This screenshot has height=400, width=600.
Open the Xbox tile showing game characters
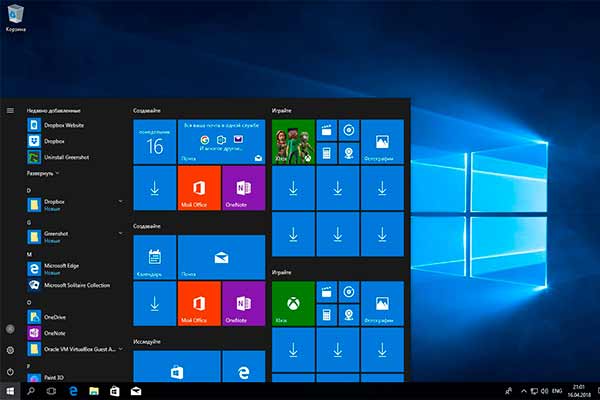click(293, 141)
